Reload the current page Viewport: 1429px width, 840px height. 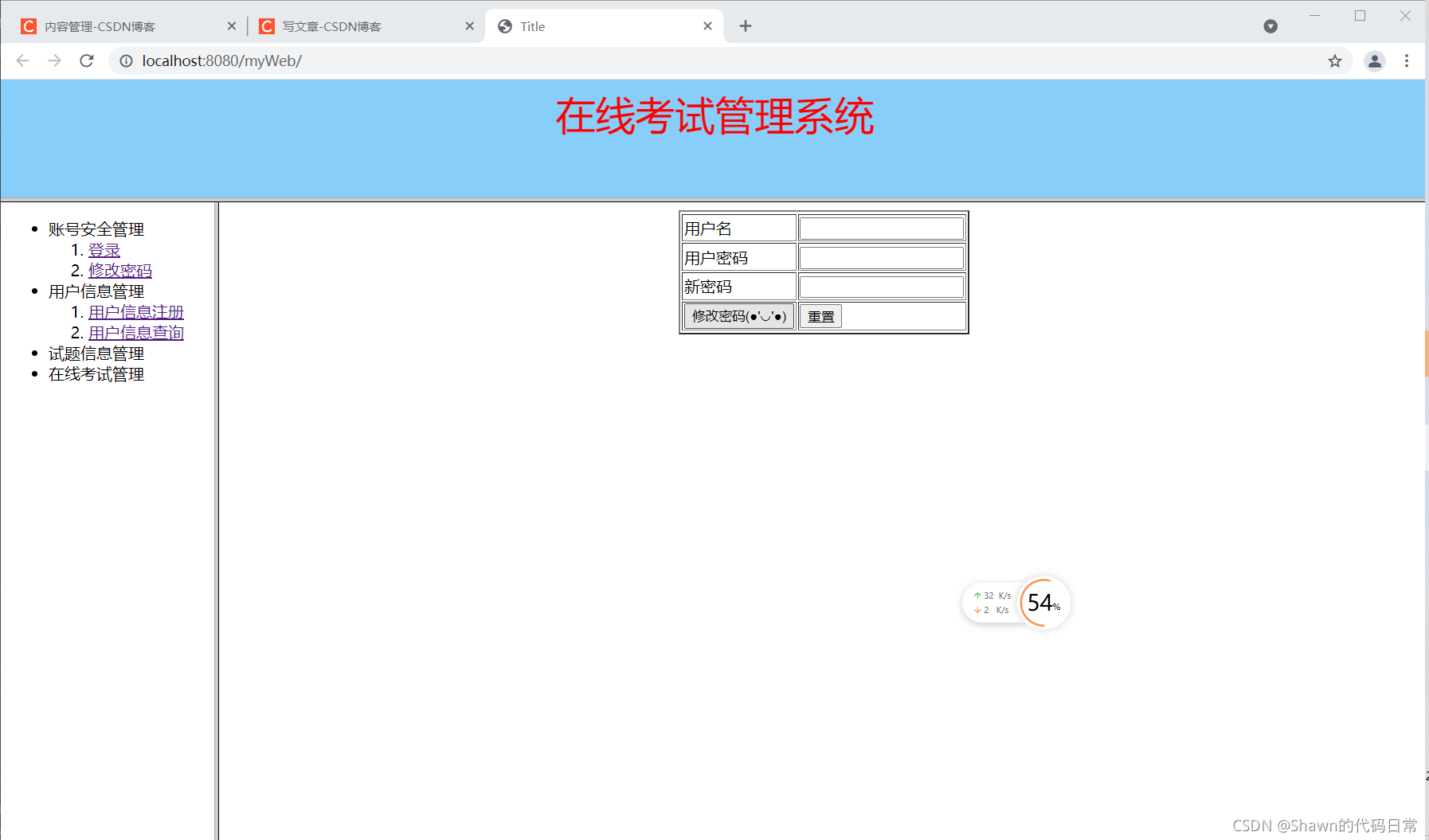[87, 61]
